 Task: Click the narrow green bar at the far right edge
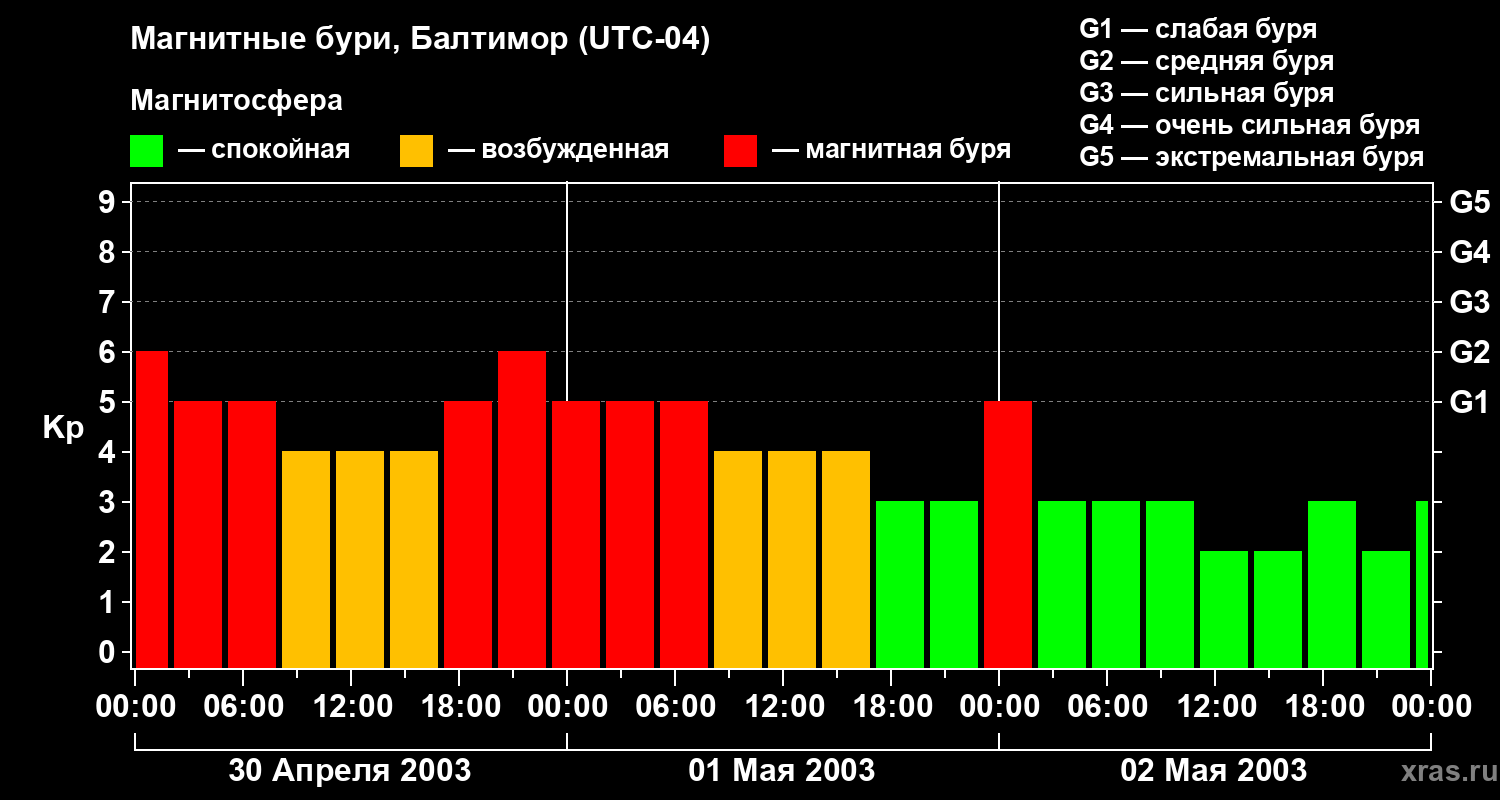click(x=1422, y=585)
